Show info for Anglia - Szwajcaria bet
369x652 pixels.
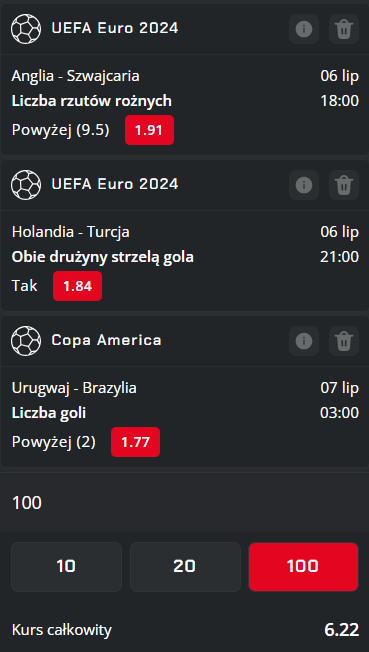tap(304, 29)
